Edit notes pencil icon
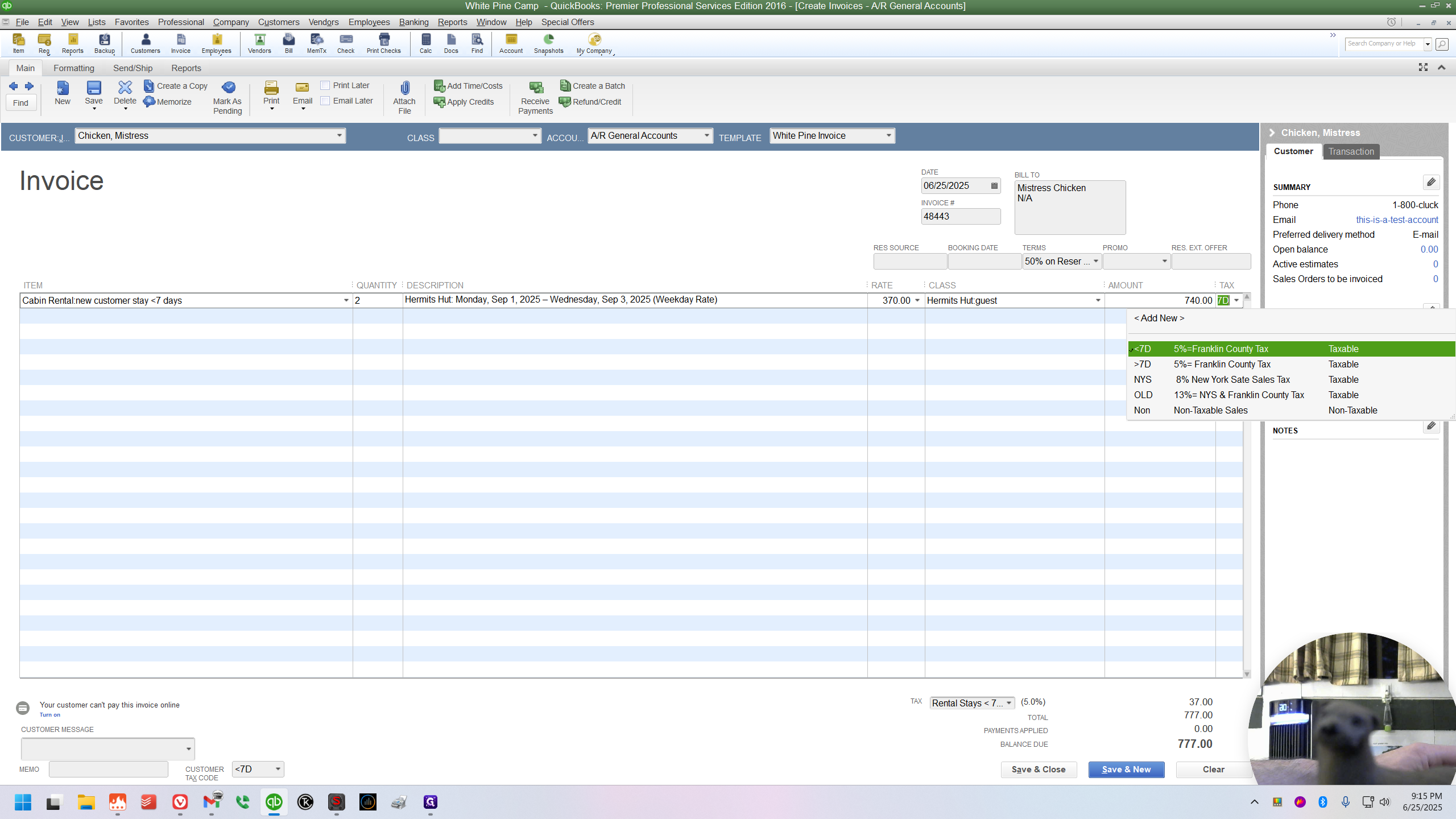The height and width of the screenshot is (819, 1456). tap(1431, 425)
